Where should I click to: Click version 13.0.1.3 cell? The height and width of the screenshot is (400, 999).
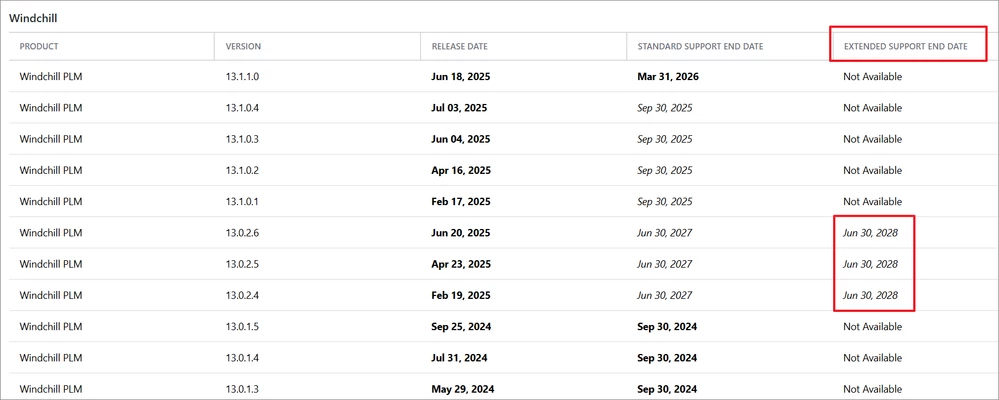[x=245, y=389]
